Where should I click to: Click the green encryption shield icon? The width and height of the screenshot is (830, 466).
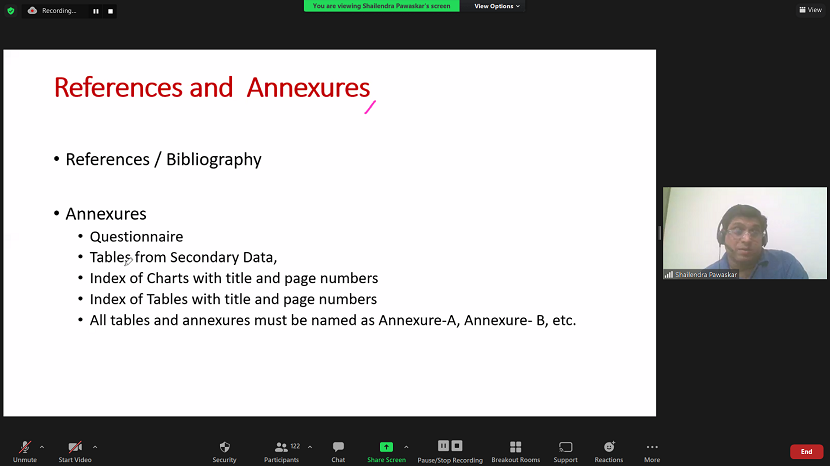[10, 11]
